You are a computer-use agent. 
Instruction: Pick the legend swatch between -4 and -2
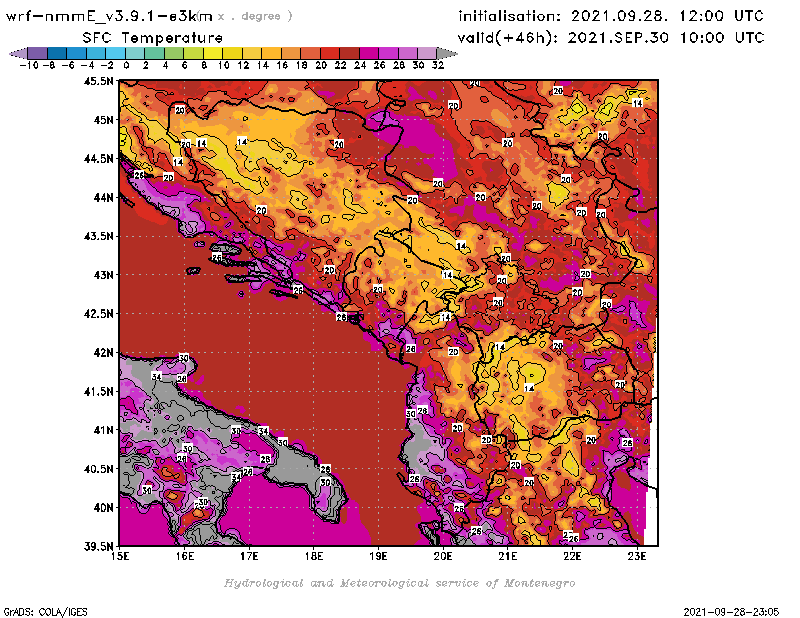pyautogui.click(x=95, y=54)
